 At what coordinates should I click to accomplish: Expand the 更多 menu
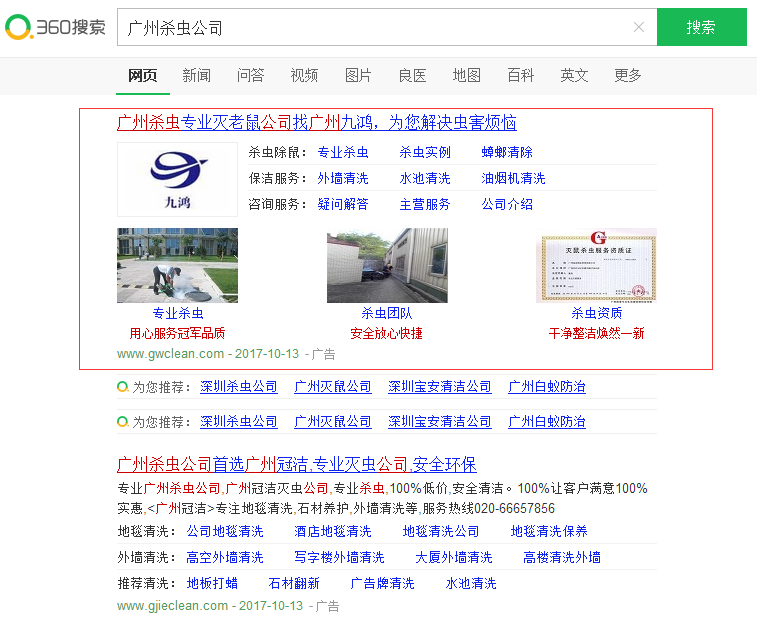(x=628, y=76)
